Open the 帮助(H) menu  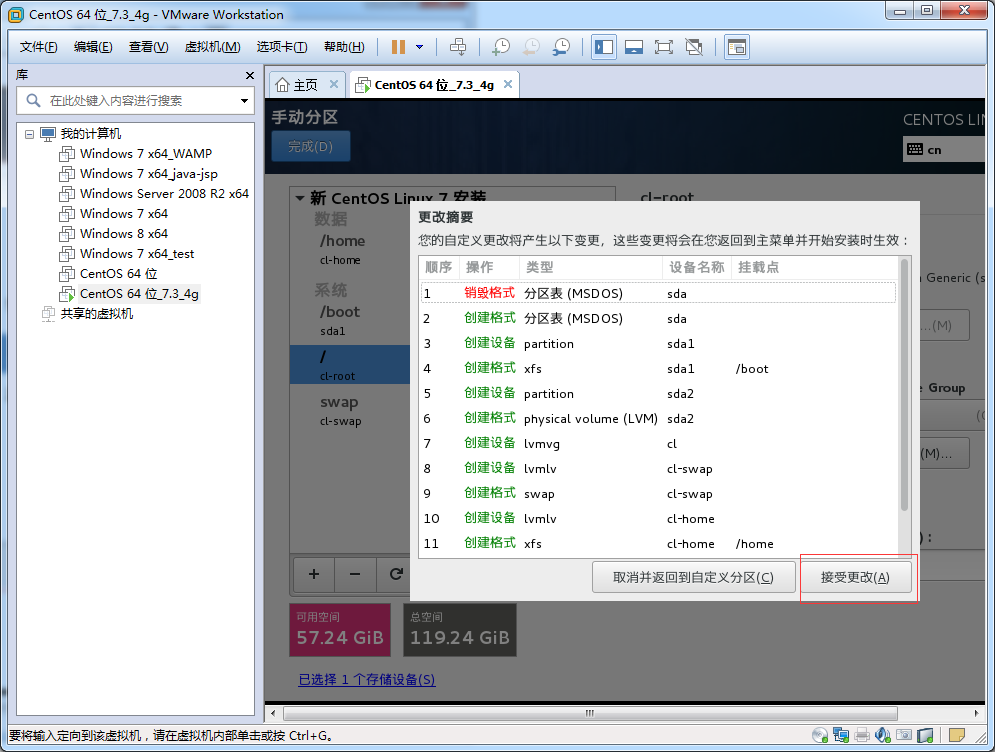(344, 47)
